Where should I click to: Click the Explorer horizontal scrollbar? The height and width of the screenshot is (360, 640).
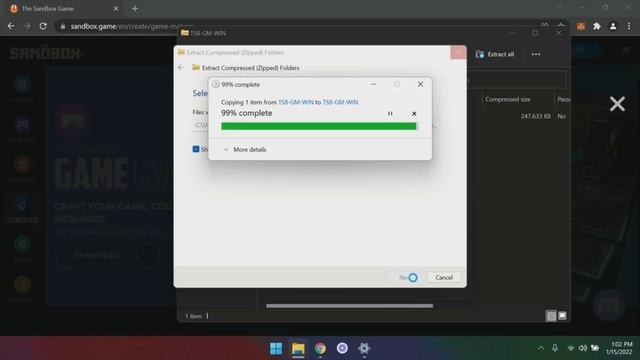pos(349,306)
